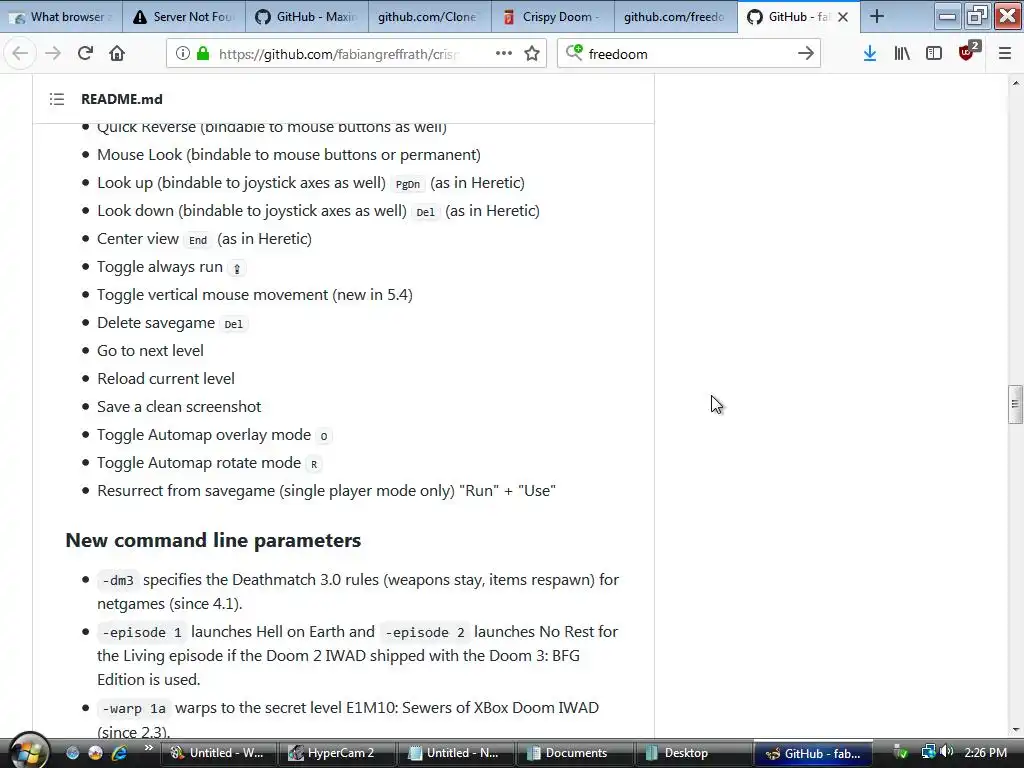1024x768 pixels.
Task: Click the page vertical scrollbar thumb
Action: point(1015,404)
